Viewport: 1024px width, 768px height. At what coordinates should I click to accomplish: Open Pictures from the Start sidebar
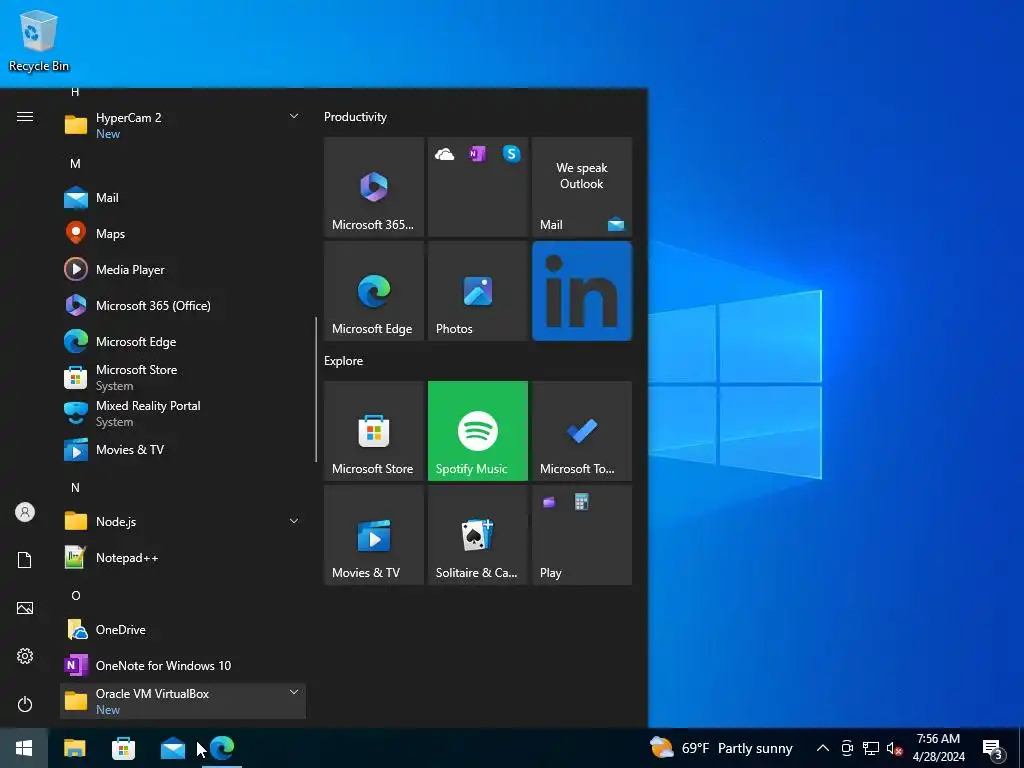point(25,608)
